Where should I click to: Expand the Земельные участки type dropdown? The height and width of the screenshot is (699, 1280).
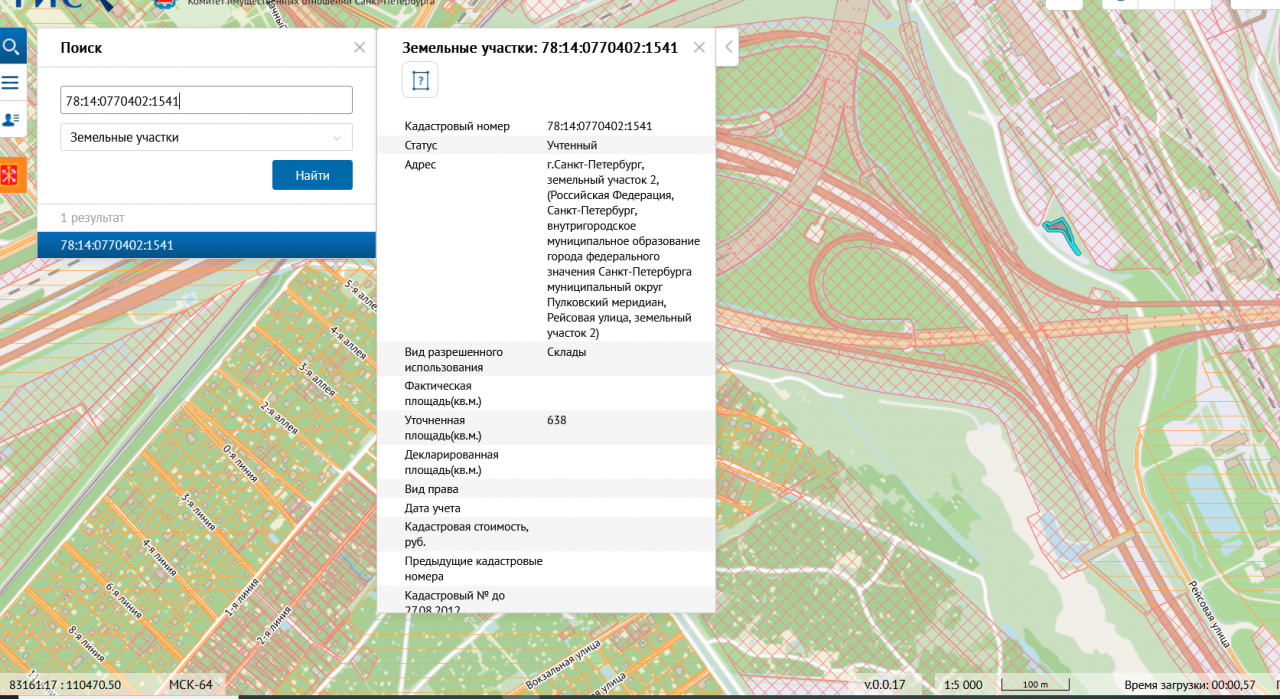coord(206,137)
